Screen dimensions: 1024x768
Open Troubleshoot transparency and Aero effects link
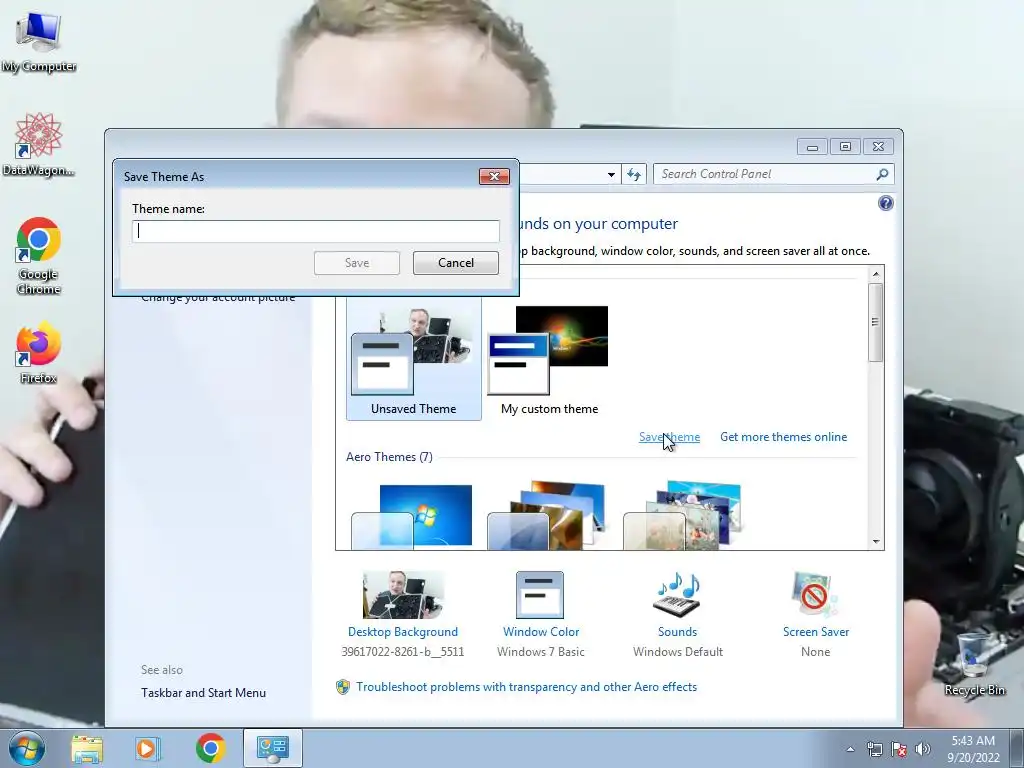tap(526, 687)
